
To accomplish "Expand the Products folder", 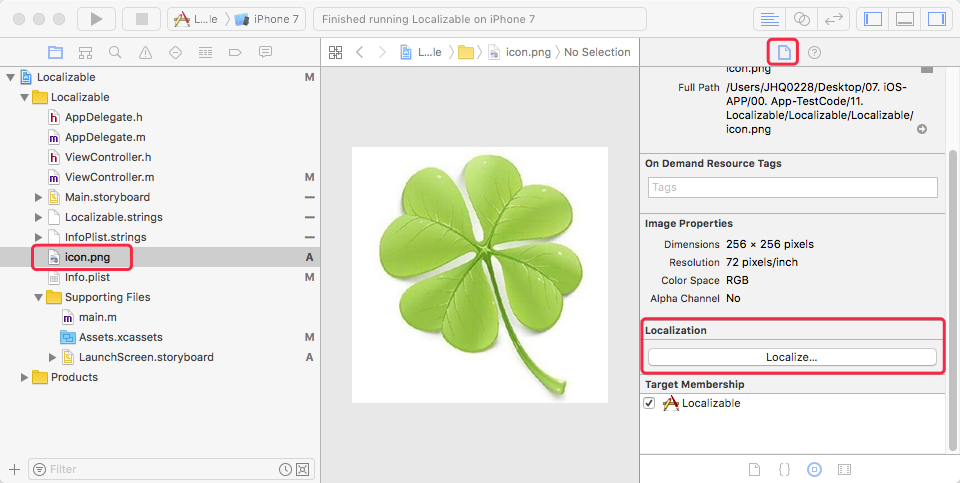I will tap(25, 377).
